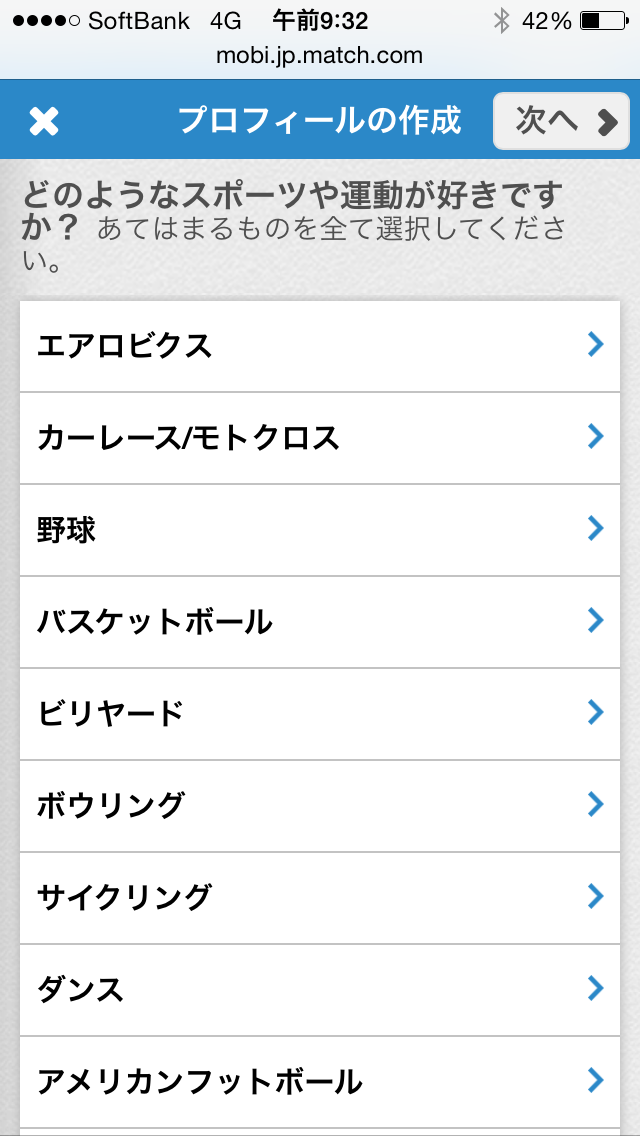Pick バスケットボール as a sport

155,622
